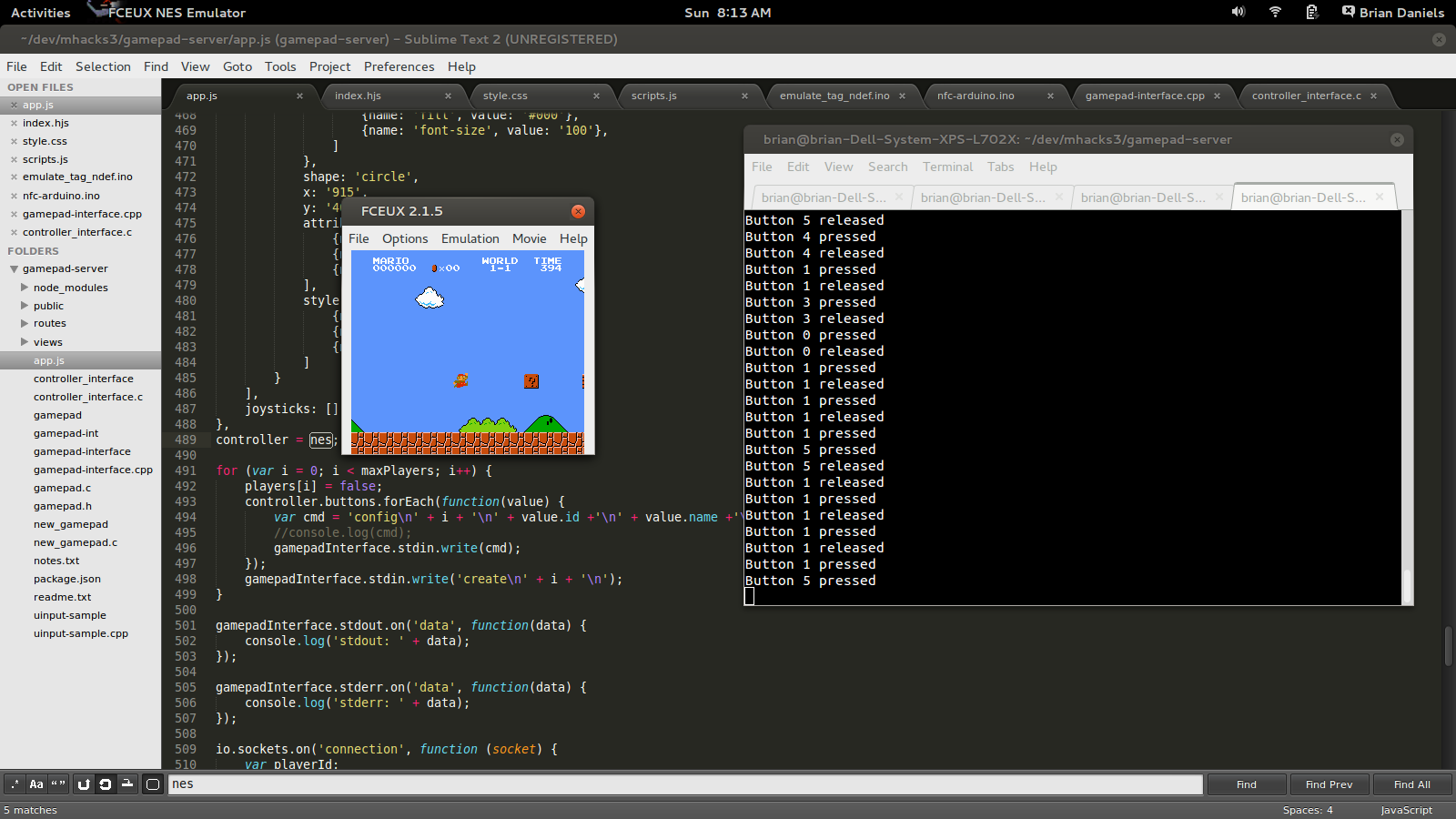Close index.hjs in Open Files sidebar
Screen dimensions: 1456x819
(14, 124)
